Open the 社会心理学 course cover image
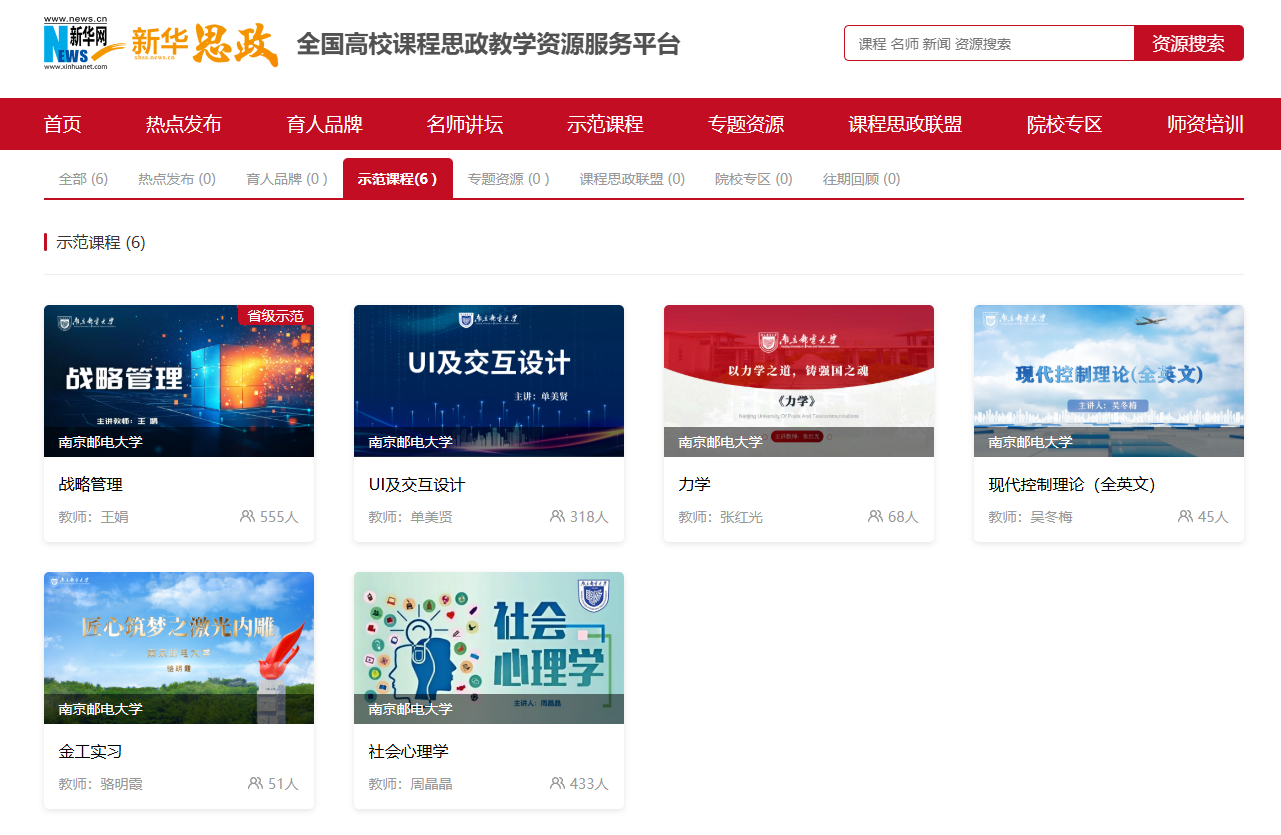The width and height of the screenshot is (1281, 835). pos(489,648)
